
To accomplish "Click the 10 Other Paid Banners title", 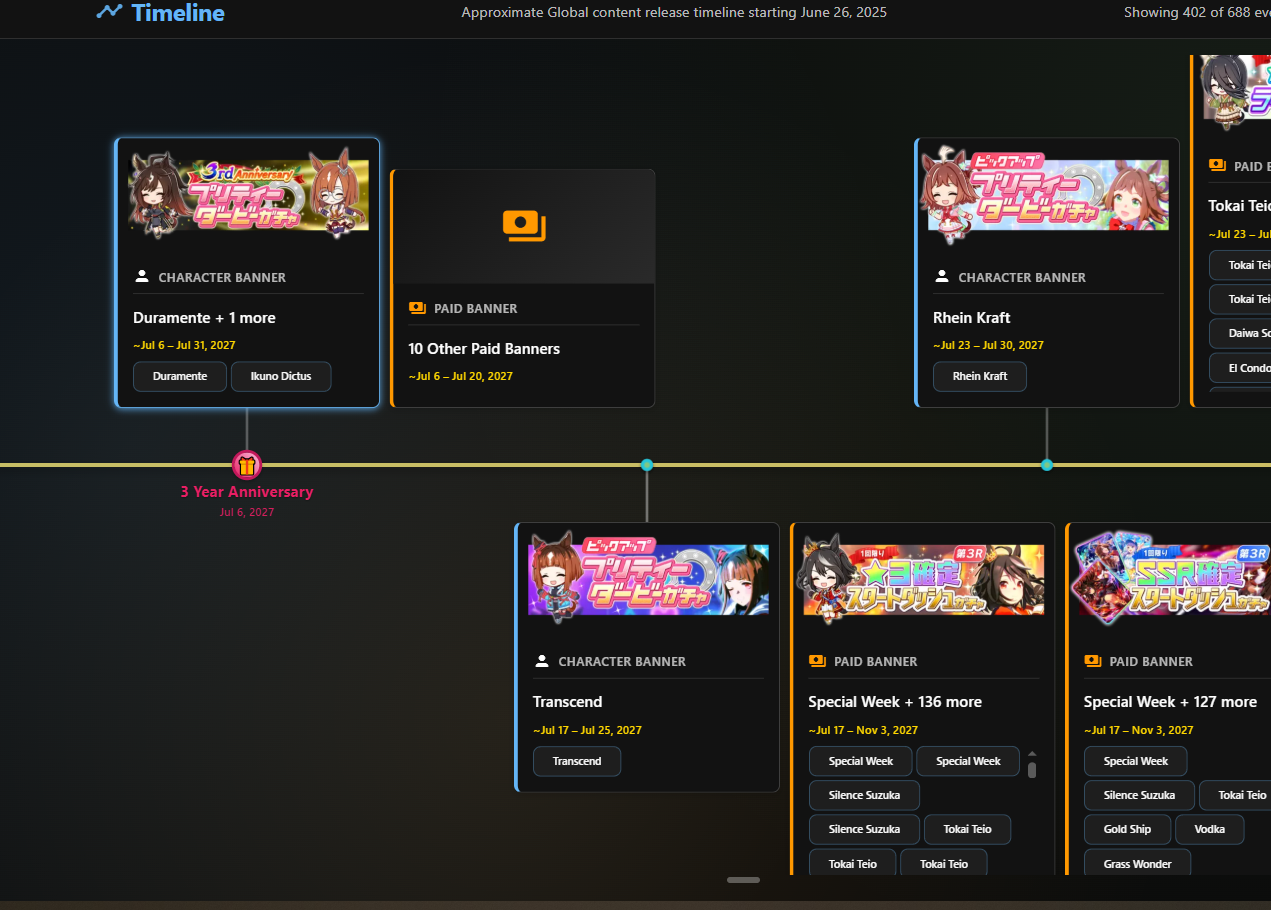I will [x=484, y=349].
